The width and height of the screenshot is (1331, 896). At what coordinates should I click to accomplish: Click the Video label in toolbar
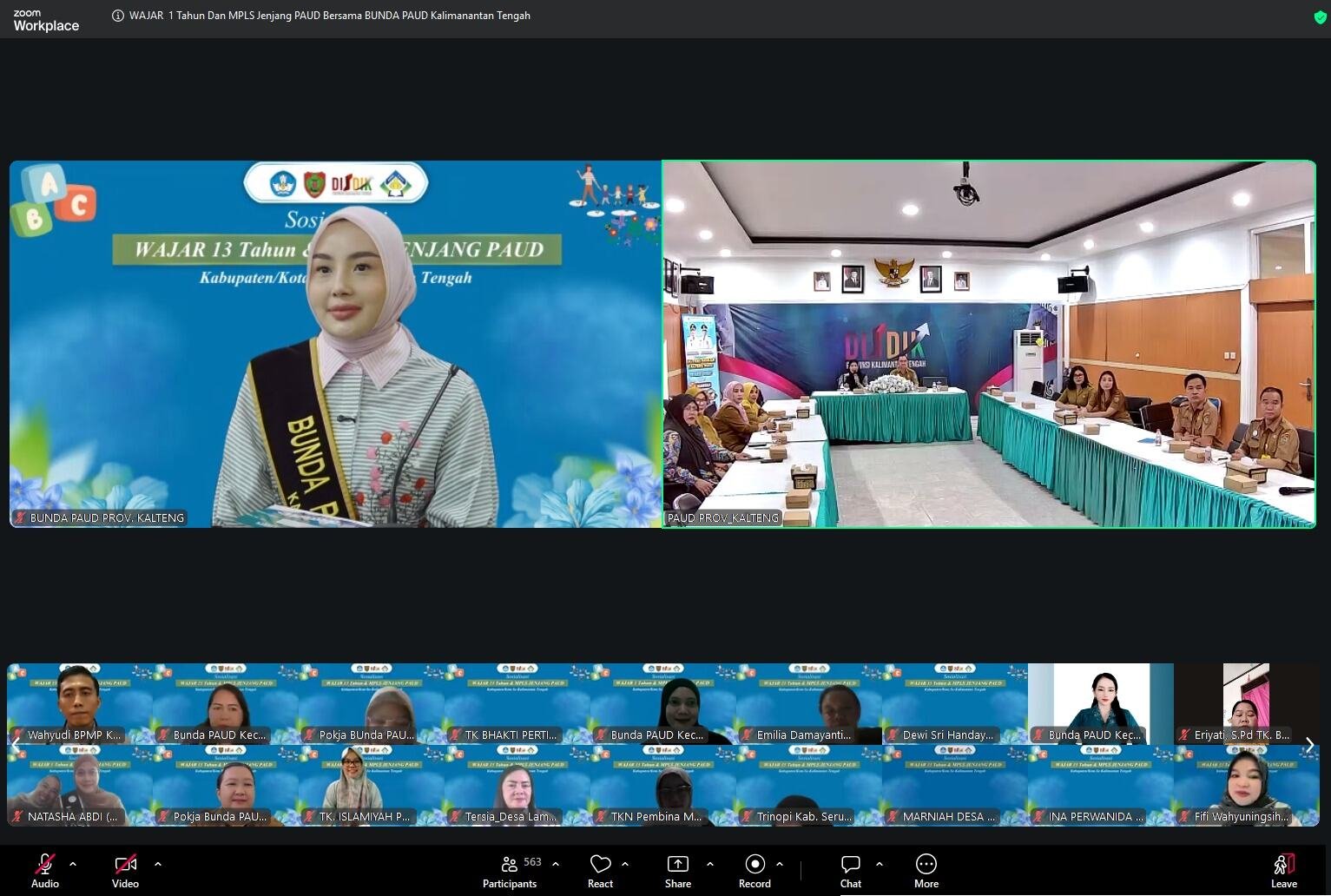point(125,884)
